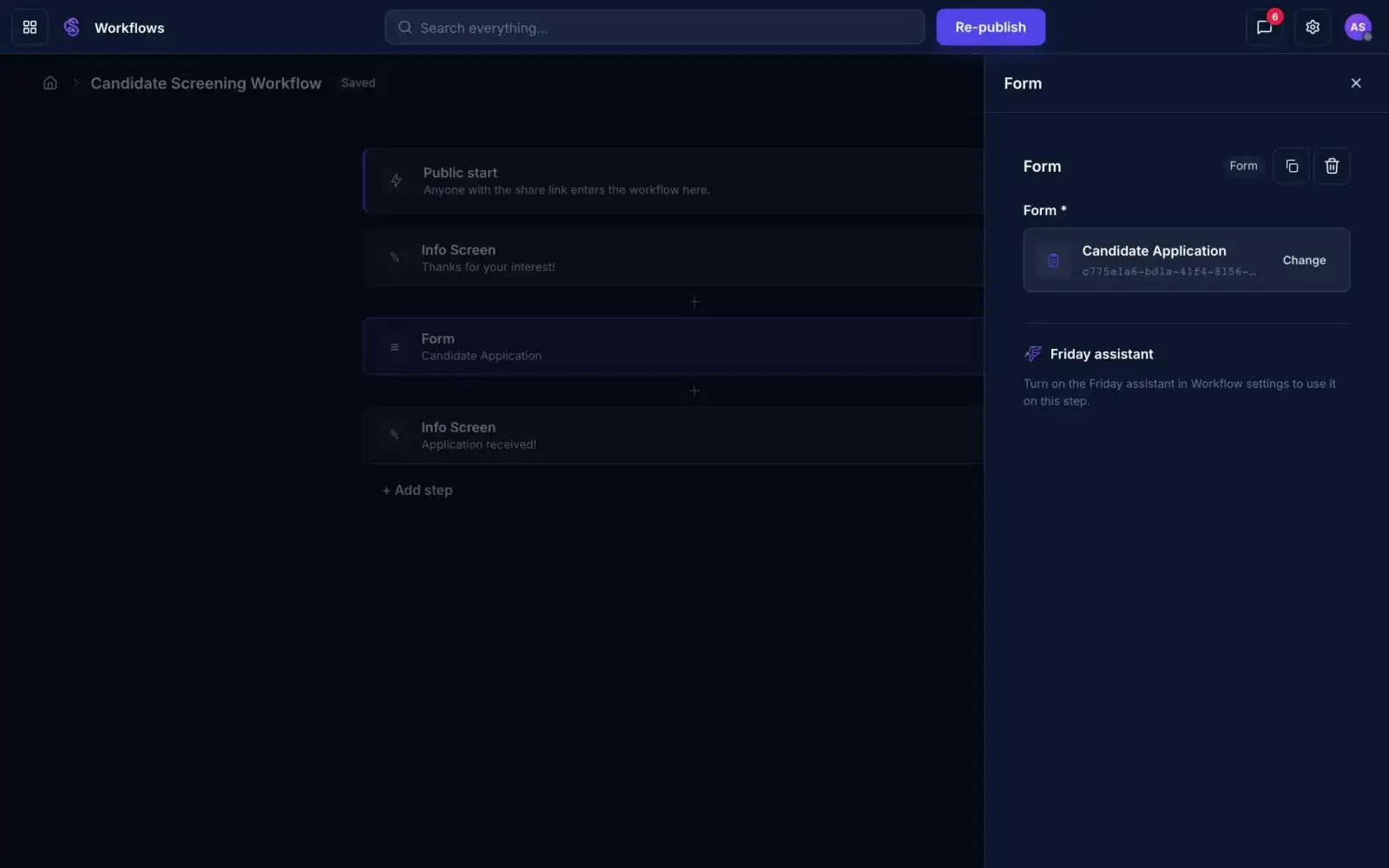Open the messages icon with badge 6
This screenshot has width=1389, height=868.
pyautogui.click(x=1264, y=27)
